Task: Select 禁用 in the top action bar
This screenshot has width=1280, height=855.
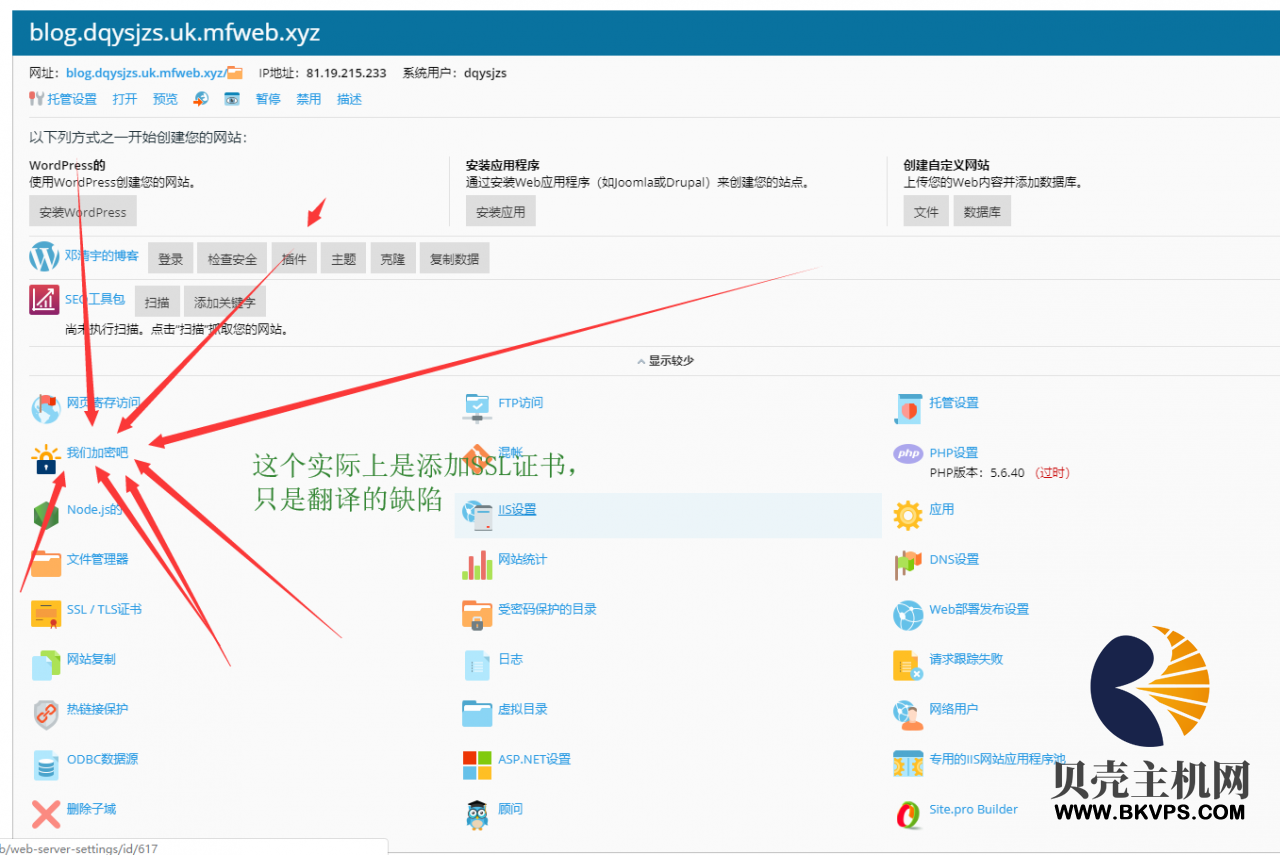Action: 309,99
